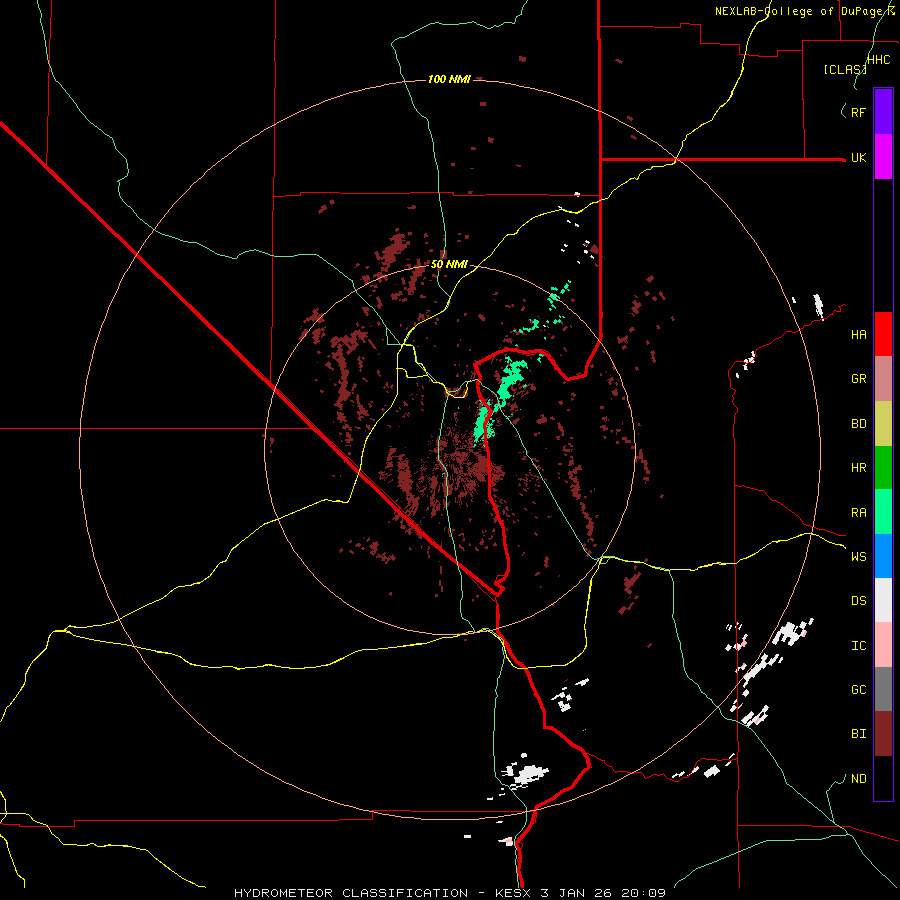Click the RF legend label
Screen dimensions: 900x900
coord(858,112)
